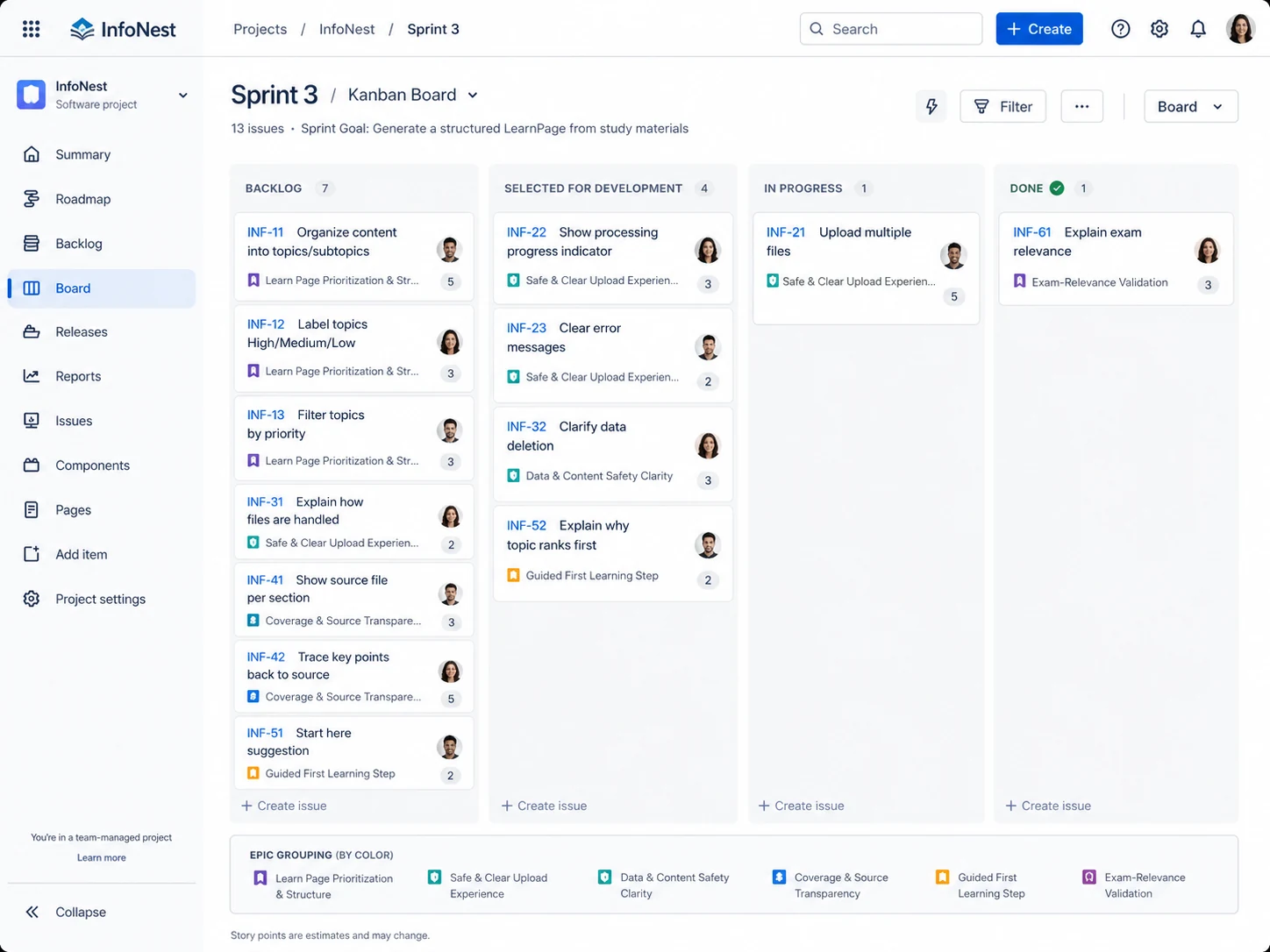This screenshot has width=1270, height=952.
Task: Click Projects in the breadcrumb
Action: pyautogui.click(x=260, y=29)
